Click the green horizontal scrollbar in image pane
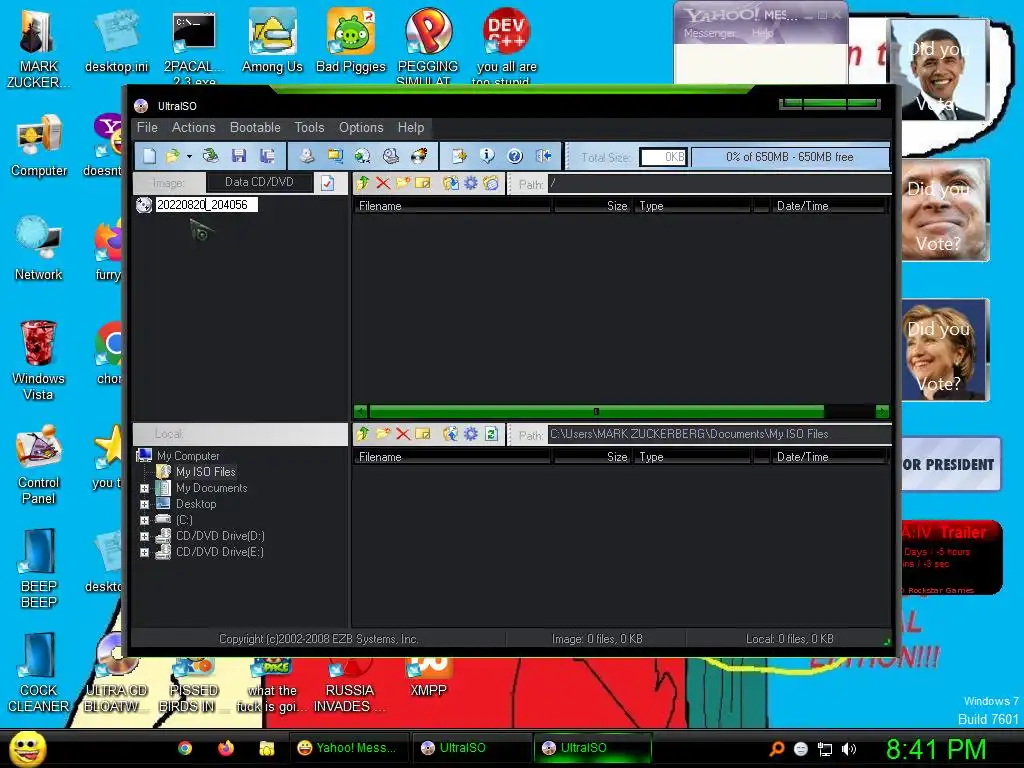Viewport: 1024px width, 768px height. click(x=596, y=411)
